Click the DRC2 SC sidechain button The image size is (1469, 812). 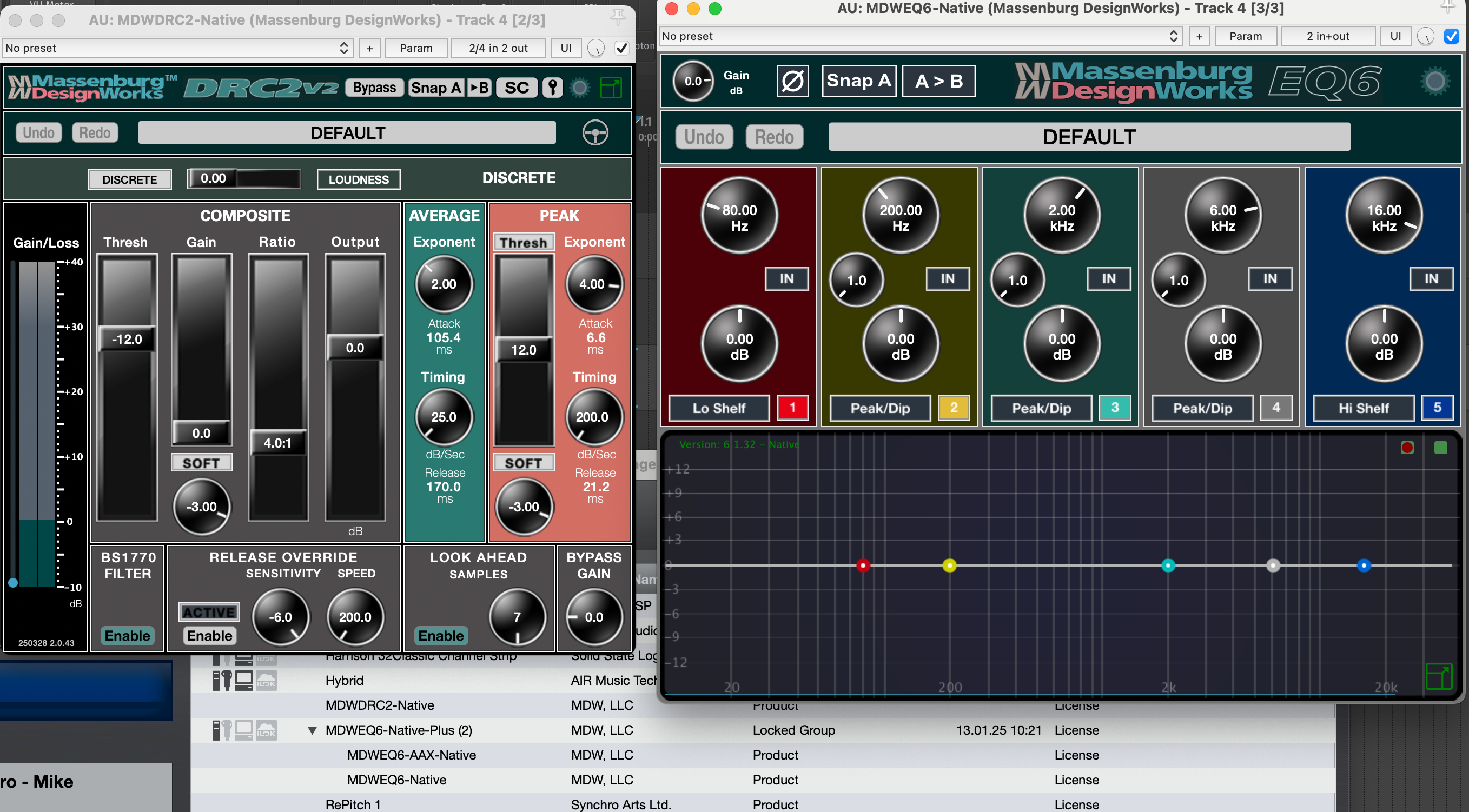click(x=517, y=88)
